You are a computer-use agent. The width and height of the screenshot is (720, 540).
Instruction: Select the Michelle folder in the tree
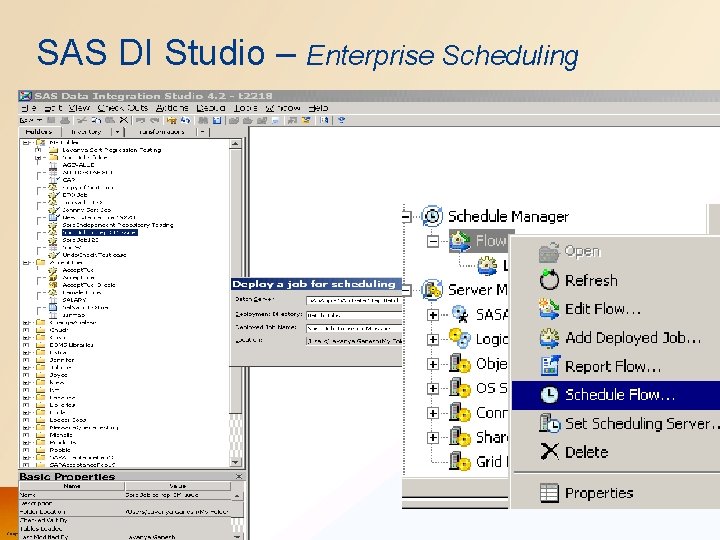click(61, 435)
